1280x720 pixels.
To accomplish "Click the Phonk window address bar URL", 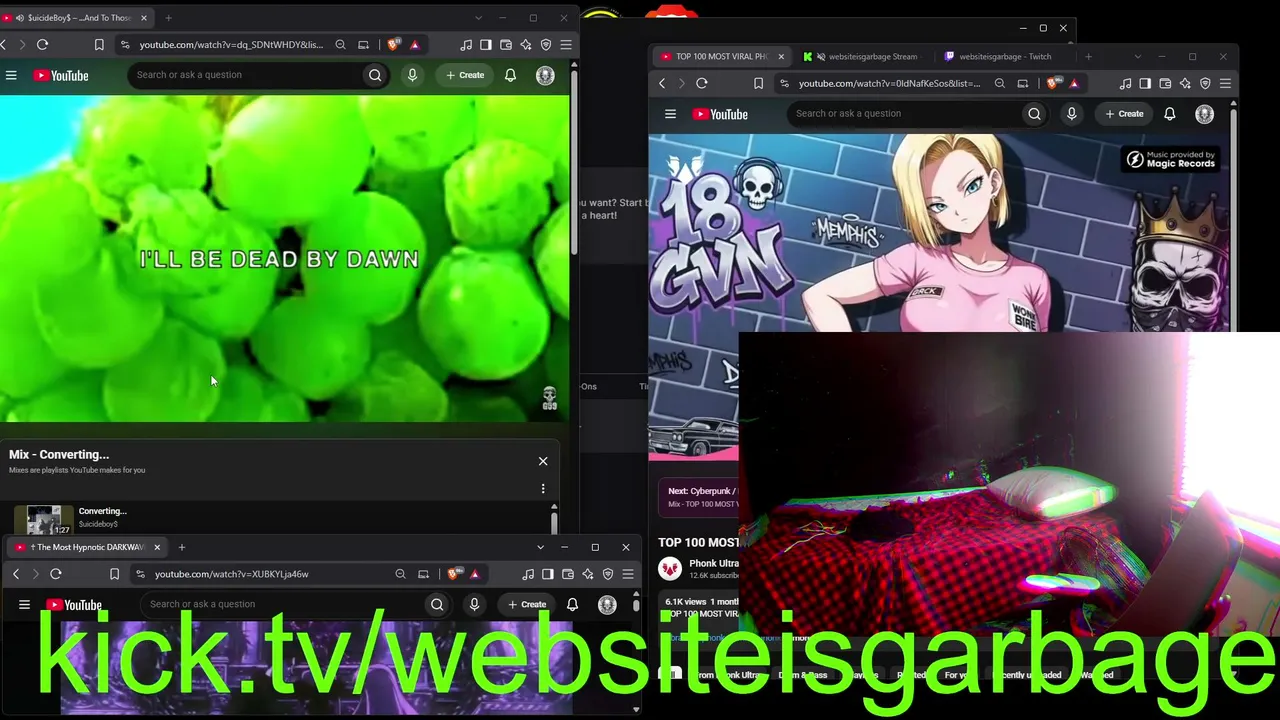I will coord(889,84).
